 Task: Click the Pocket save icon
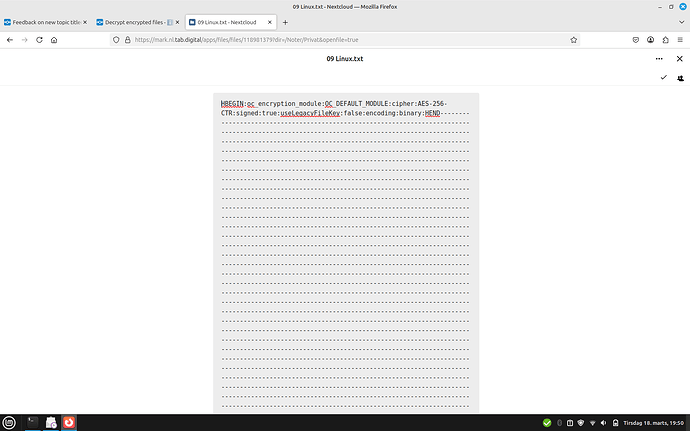click(636, 40)
